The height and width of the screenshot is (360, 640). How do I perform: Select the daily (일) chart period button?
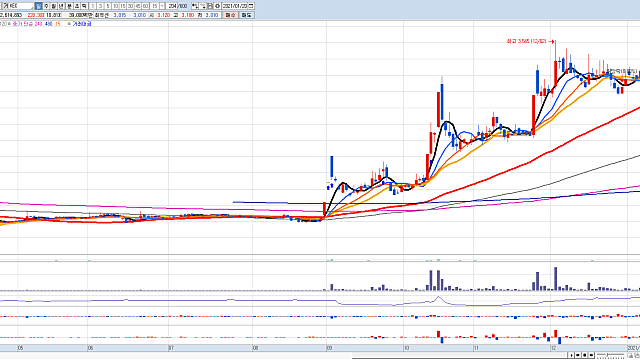(x=38, y=6)
